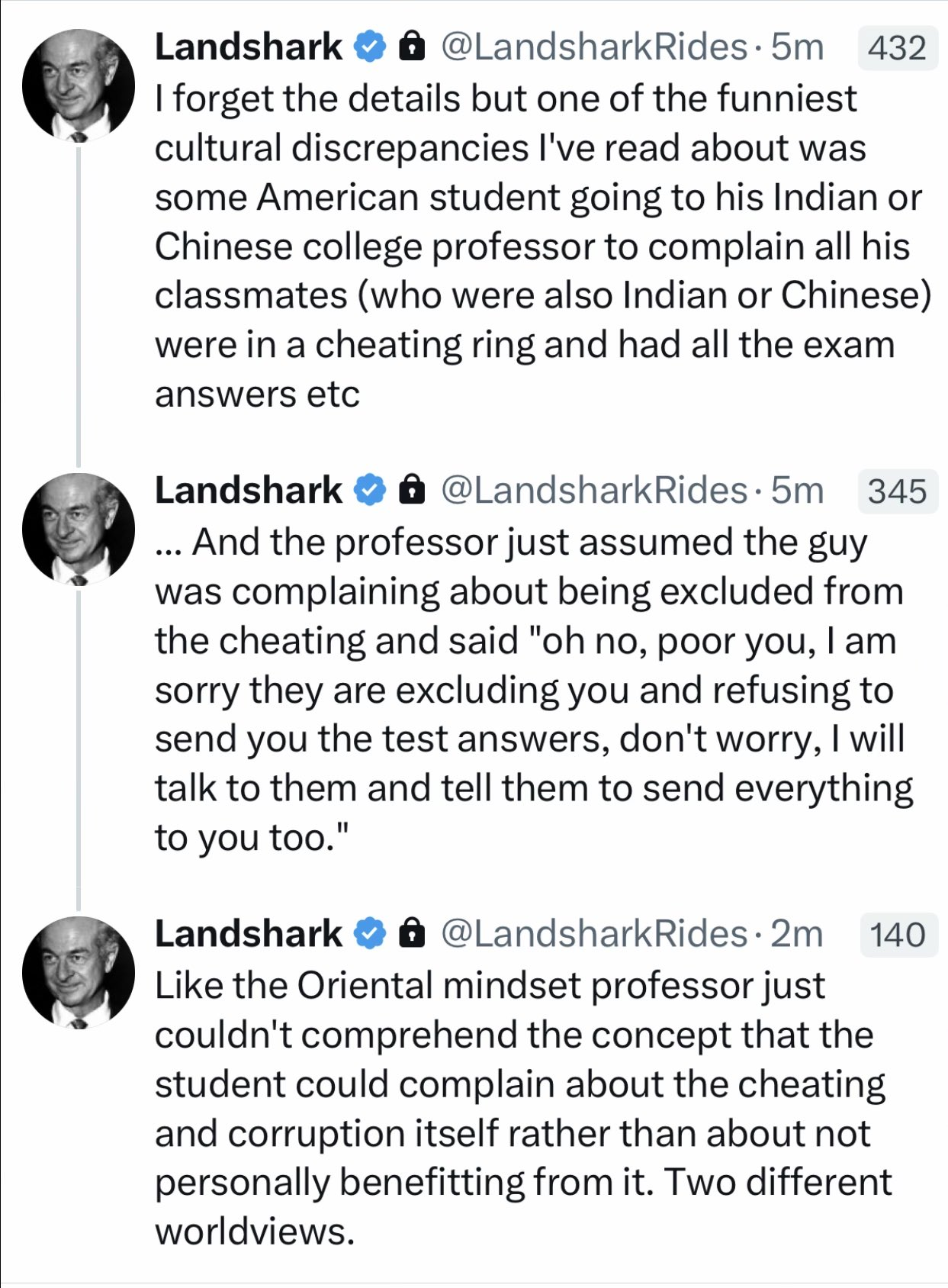Open the profile picture on the first tweet
948x1288 pixels.
click(79, 85)
